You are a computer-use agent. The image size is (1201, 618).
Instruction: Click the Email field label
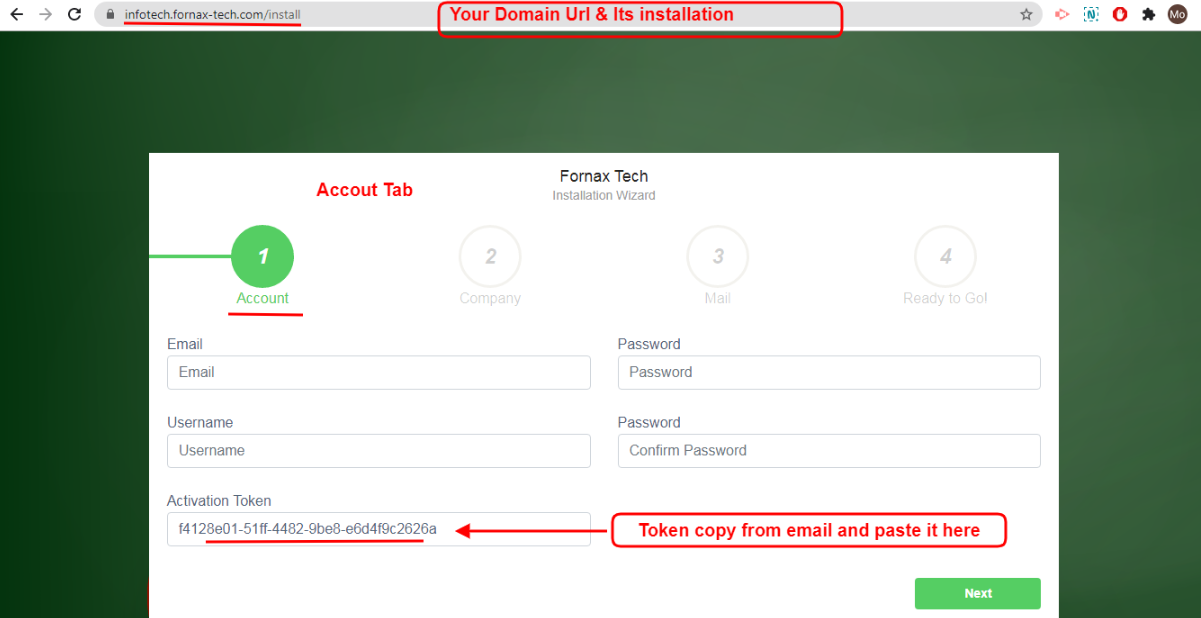(x=185, y=344)
